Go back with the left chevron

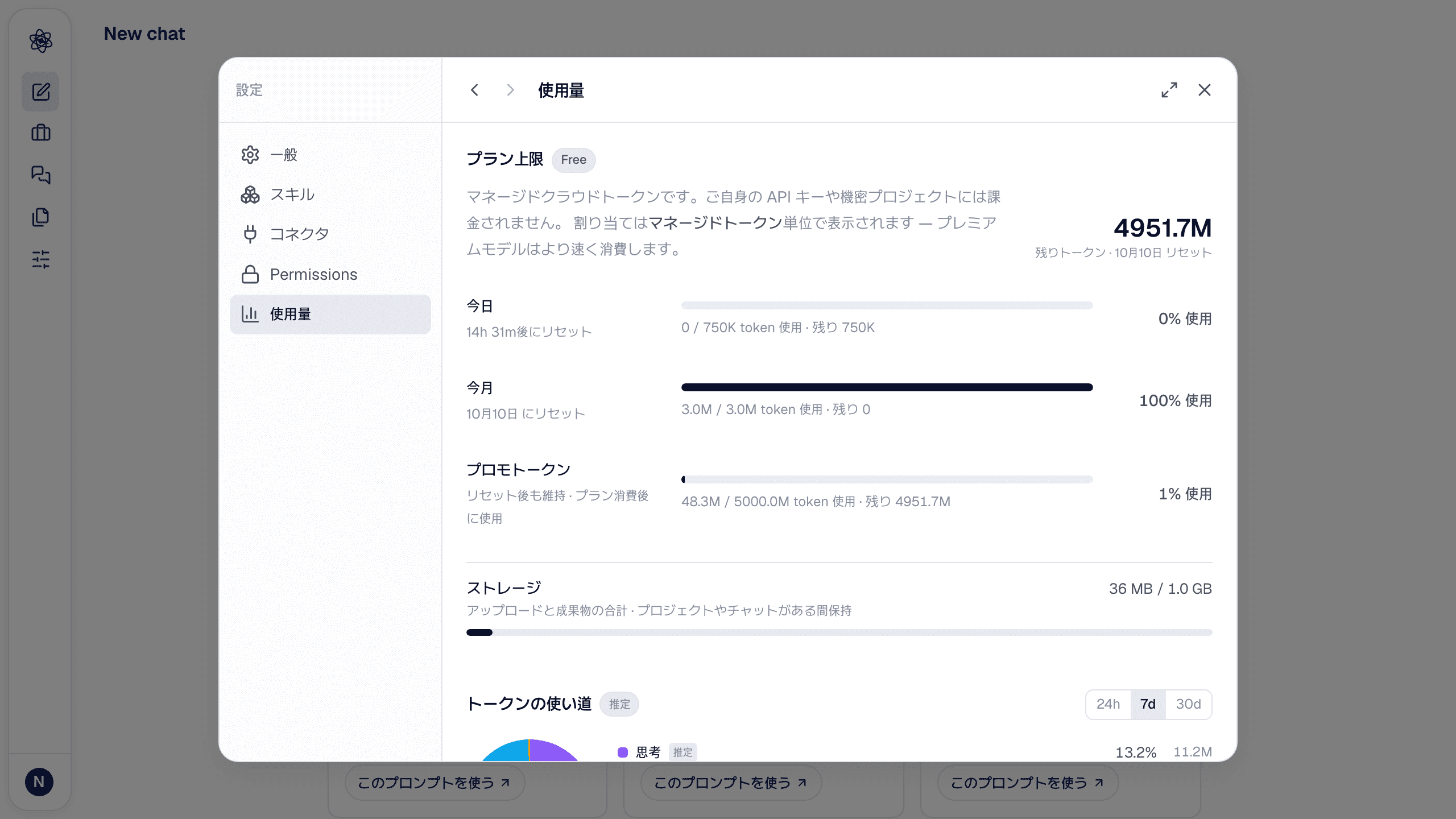tap(475, 90)
